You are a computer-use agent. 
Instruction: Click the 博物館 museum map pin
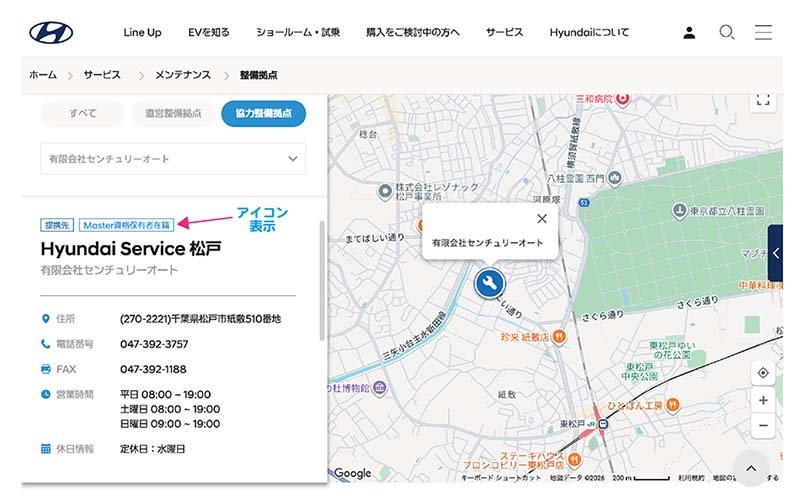coord(379,389)
